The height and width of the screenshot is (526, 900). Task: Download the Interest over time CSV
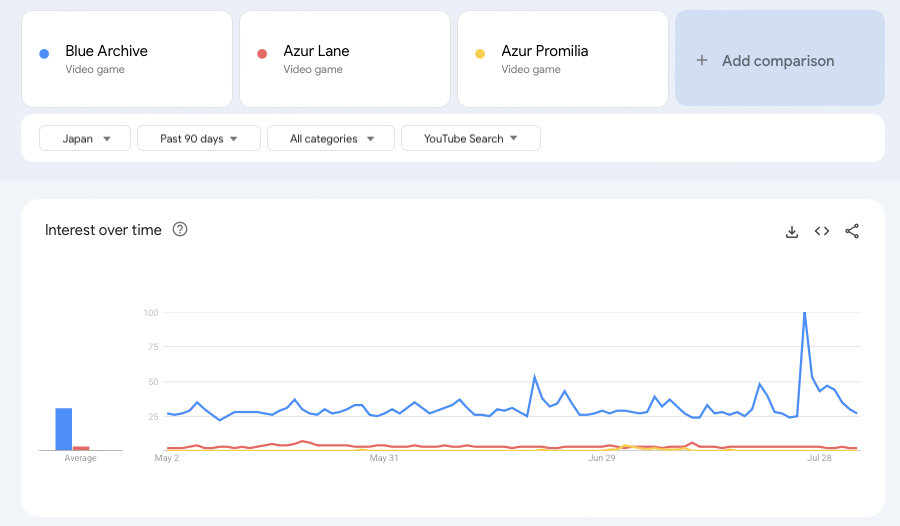(x=792, y=231)
